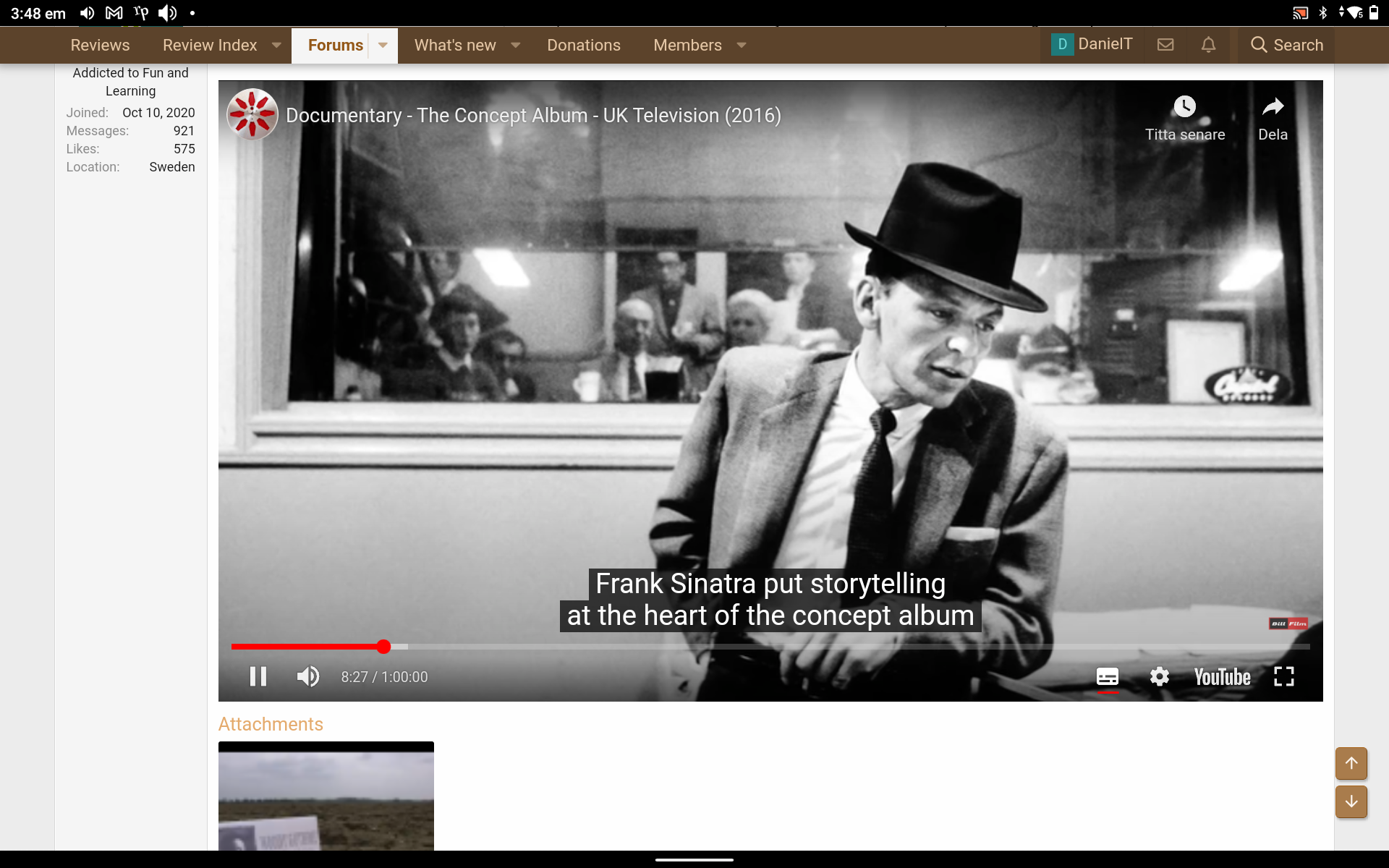Open the video title link
The height and width of the screenshot is (868, 1389).
click(x=533, y=115)
